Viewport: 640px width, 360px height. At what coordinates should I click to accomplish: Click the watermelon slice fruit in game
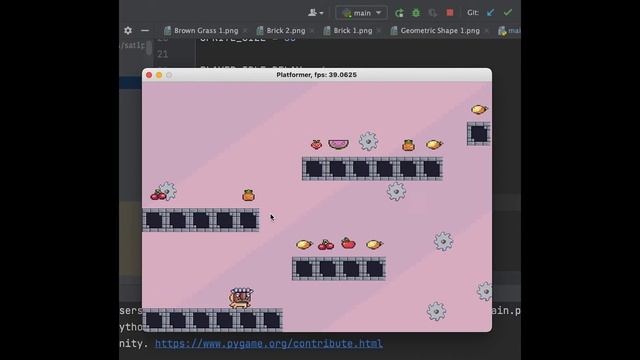click(338, 144)
